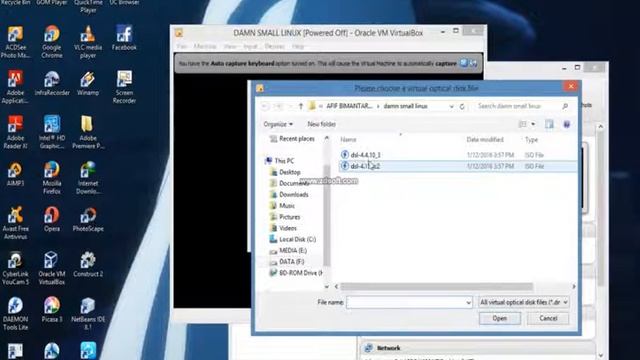This screenshot has height=360, width=640.
Task: Launch Picasa 3 desktop icon
Action: 52,310
